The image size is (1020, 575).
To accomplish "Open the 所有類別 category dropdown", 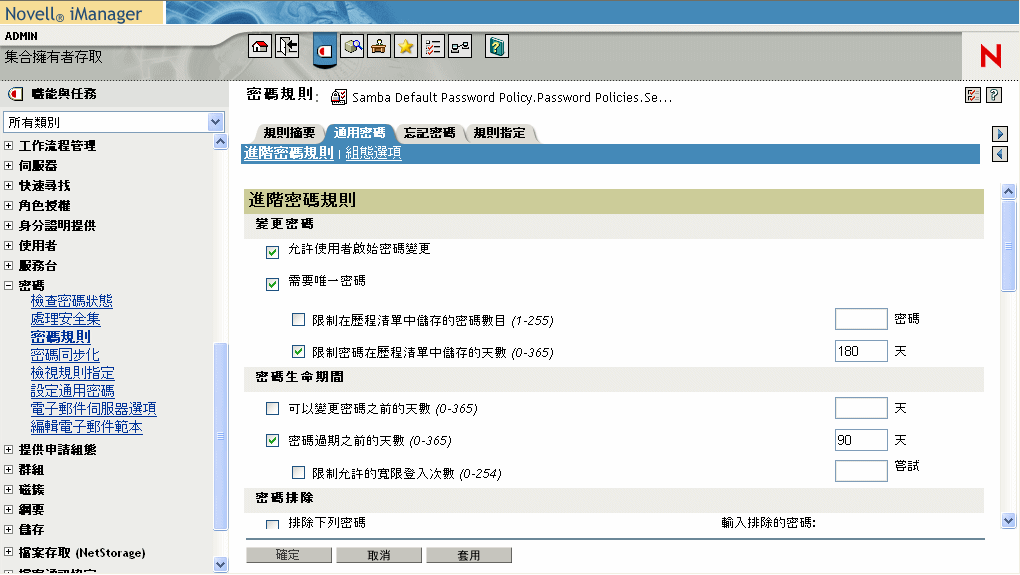I will (x=114, y=122).
